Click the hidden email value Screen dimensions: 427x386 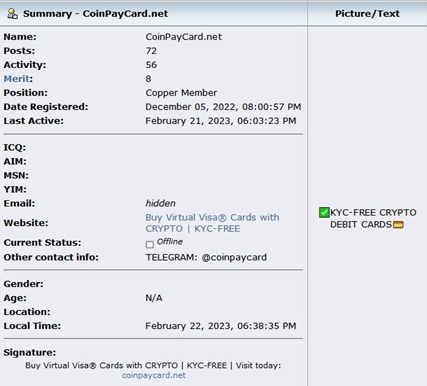pyautogui.click(x=160, y=203)
